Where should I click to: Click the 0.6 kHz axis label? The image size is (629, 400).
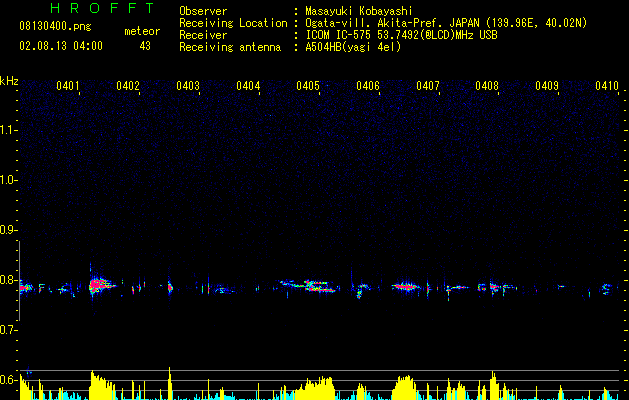click(x=8, y=380)
